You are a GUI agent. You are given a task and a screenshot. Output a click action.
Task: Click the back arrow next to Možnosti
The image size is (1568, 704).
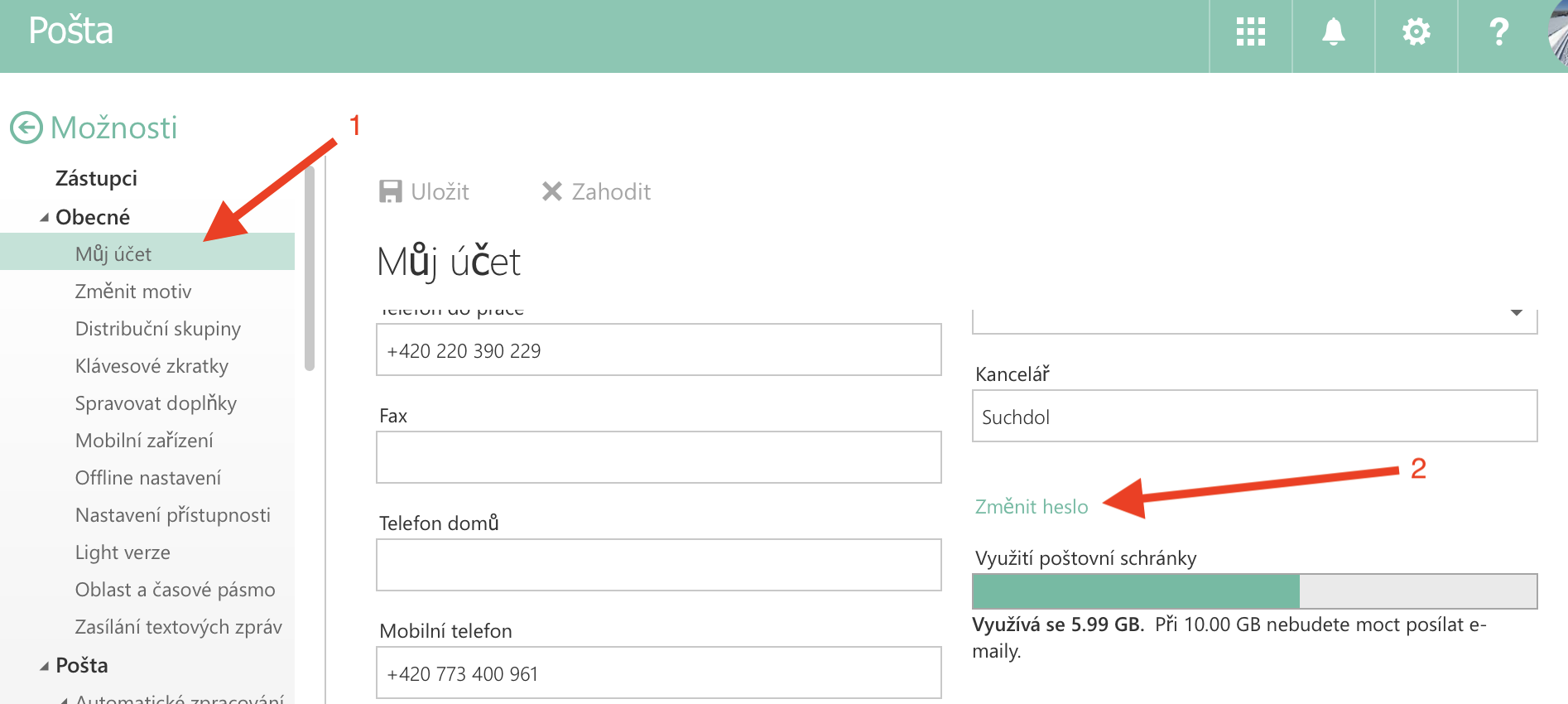(26, 128)
